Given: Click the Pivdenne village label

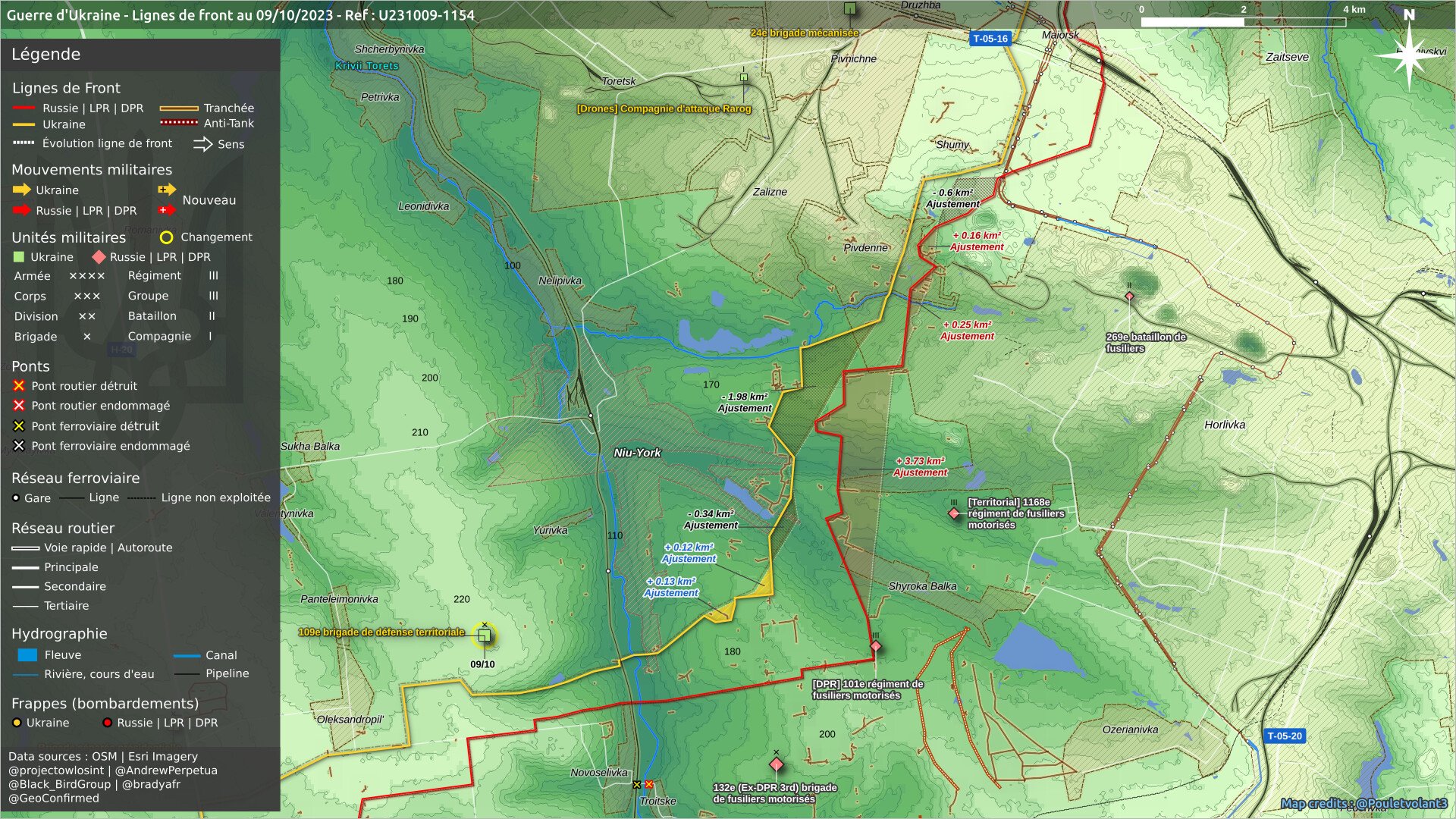Looking at the screenshot, I should tap(865, 248).
